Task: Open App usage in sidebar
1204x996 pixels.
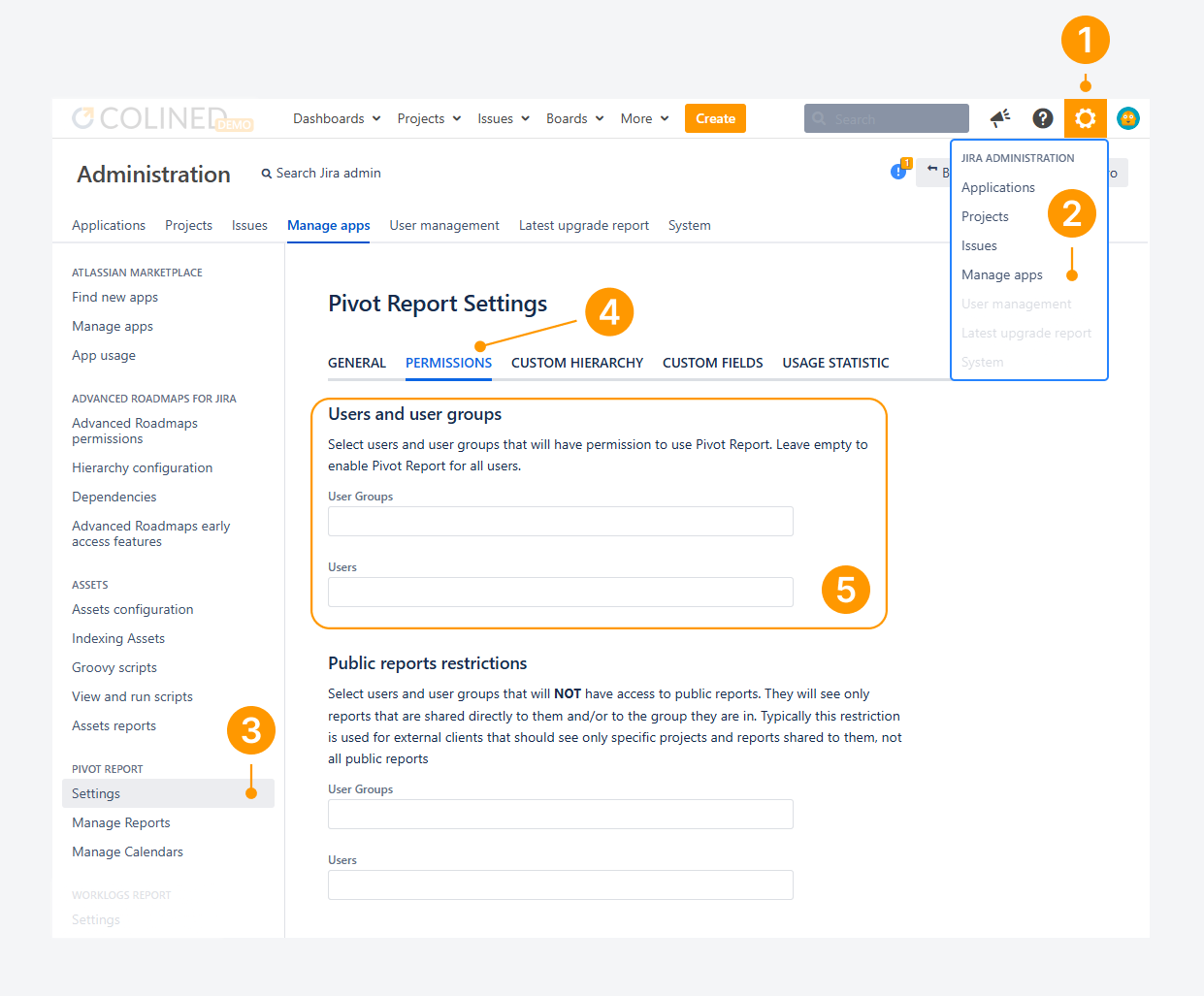Action: pos(104,355)
